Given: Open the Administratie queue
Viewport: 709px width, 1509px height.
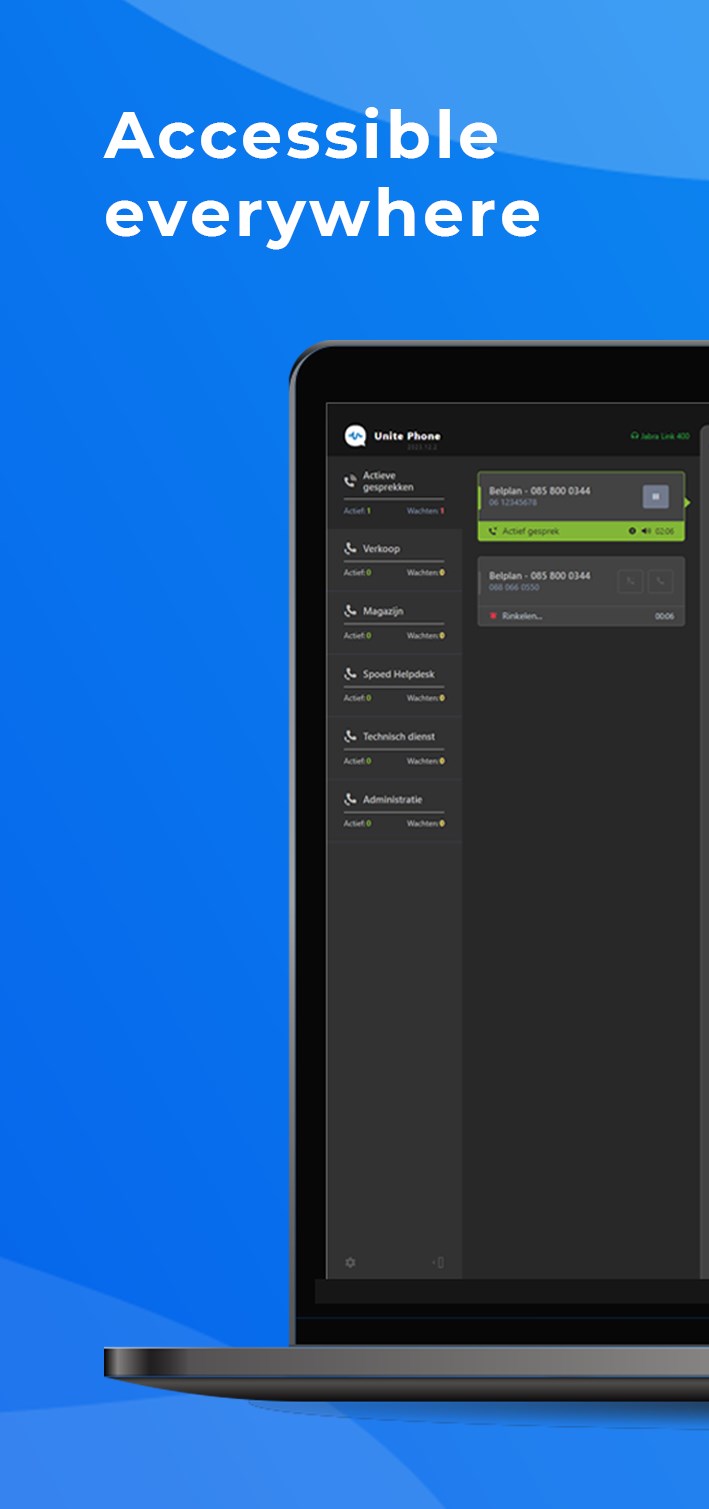Looking at the screenshot, I should coord(394,810).
